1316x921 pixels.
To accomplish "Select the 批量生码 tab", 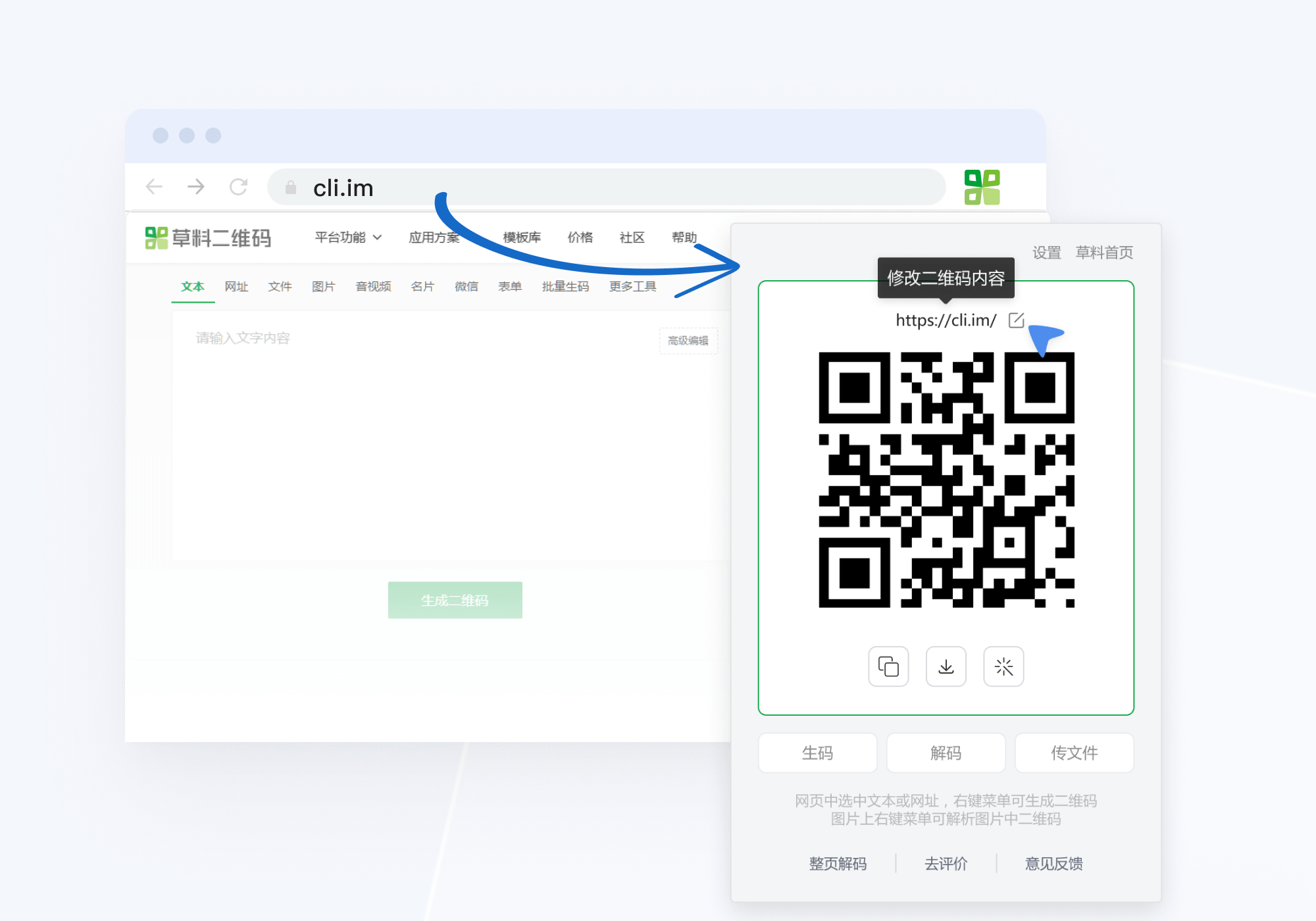I will point(565,287).
